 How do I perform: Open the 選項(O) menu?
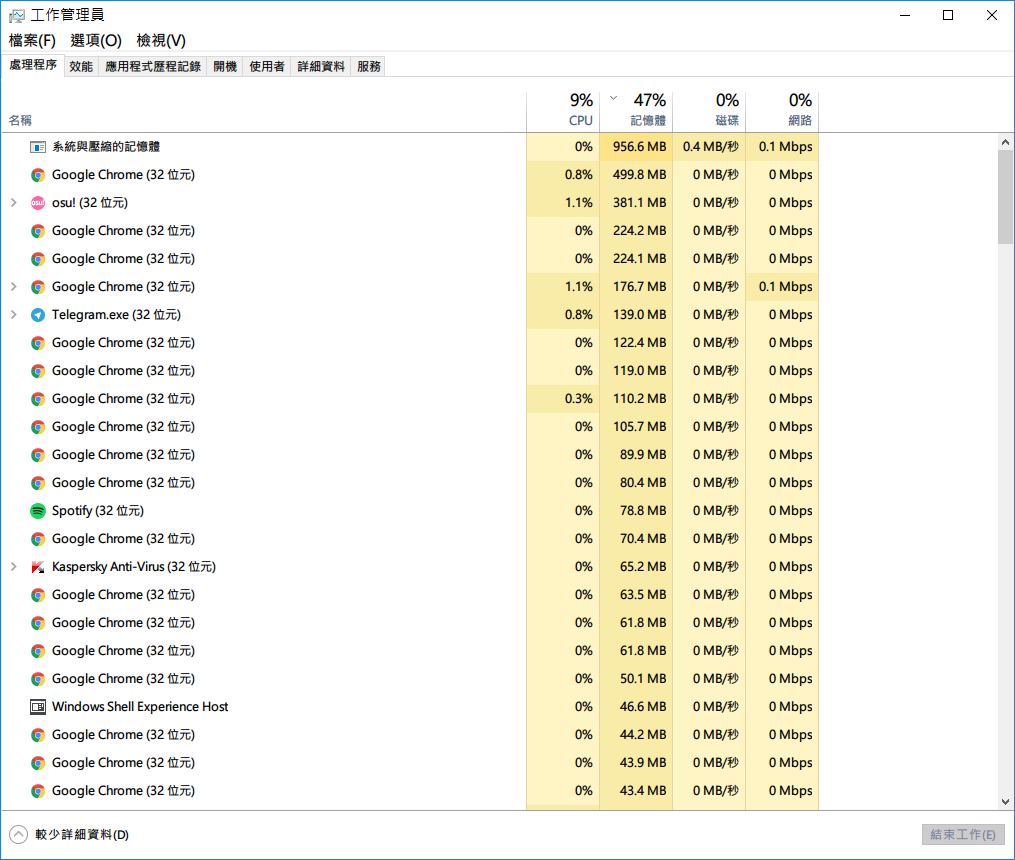(96, 41)
